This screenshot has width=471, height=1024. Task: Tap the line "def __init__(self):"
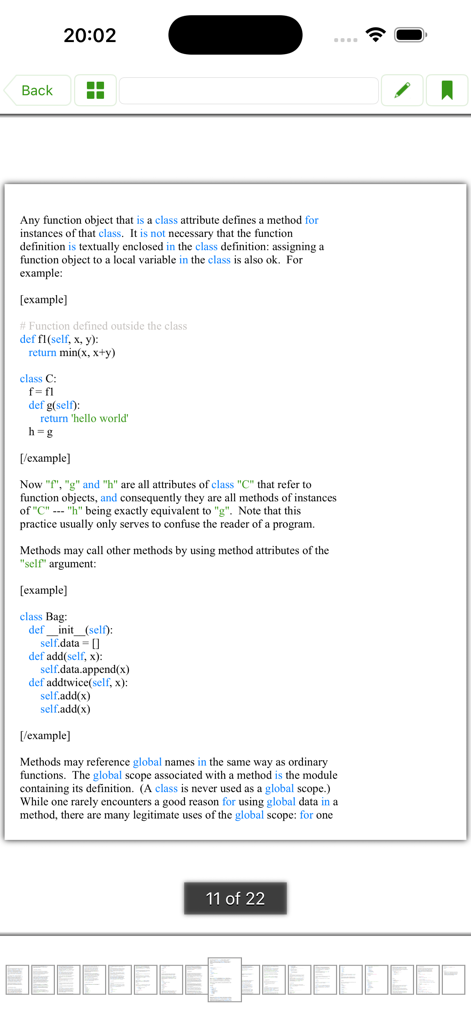71,630
